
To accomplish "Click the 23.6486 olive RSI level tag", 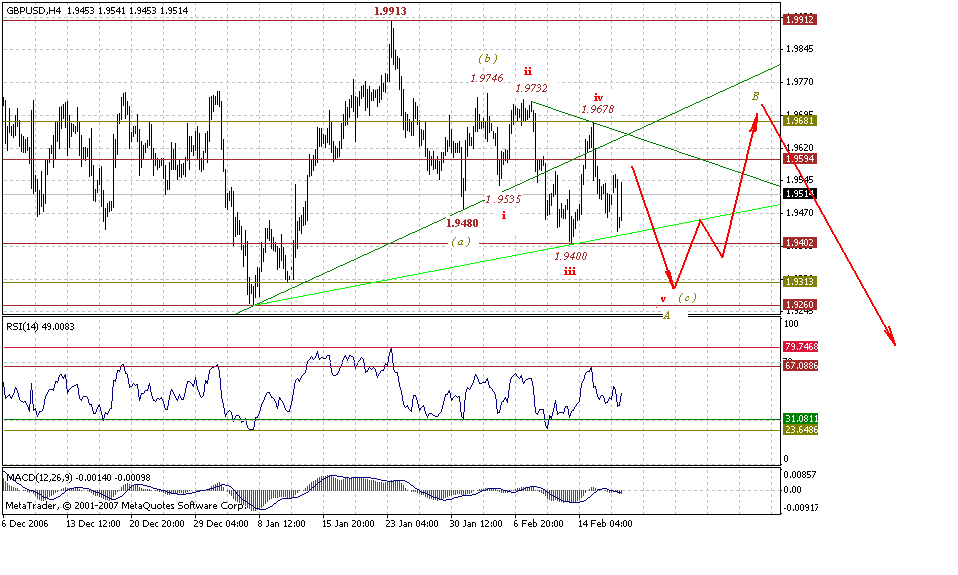I will (x=800, y=430).
